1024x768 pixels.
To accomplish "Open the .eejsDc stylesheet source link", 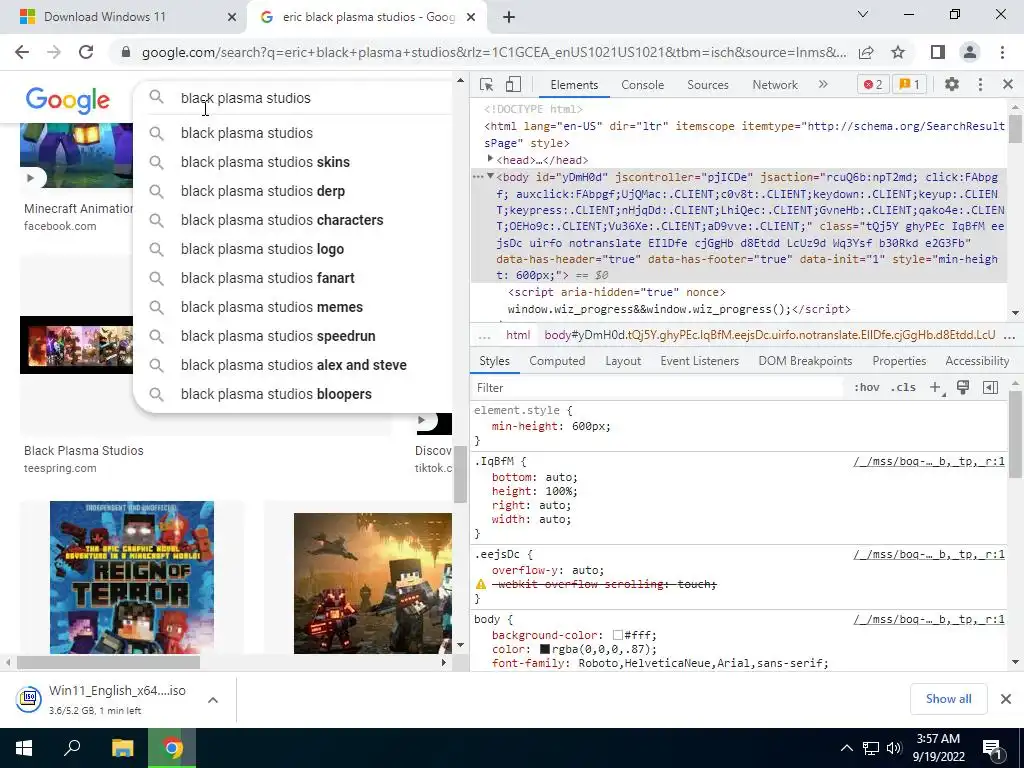I will tap(929, 554).
